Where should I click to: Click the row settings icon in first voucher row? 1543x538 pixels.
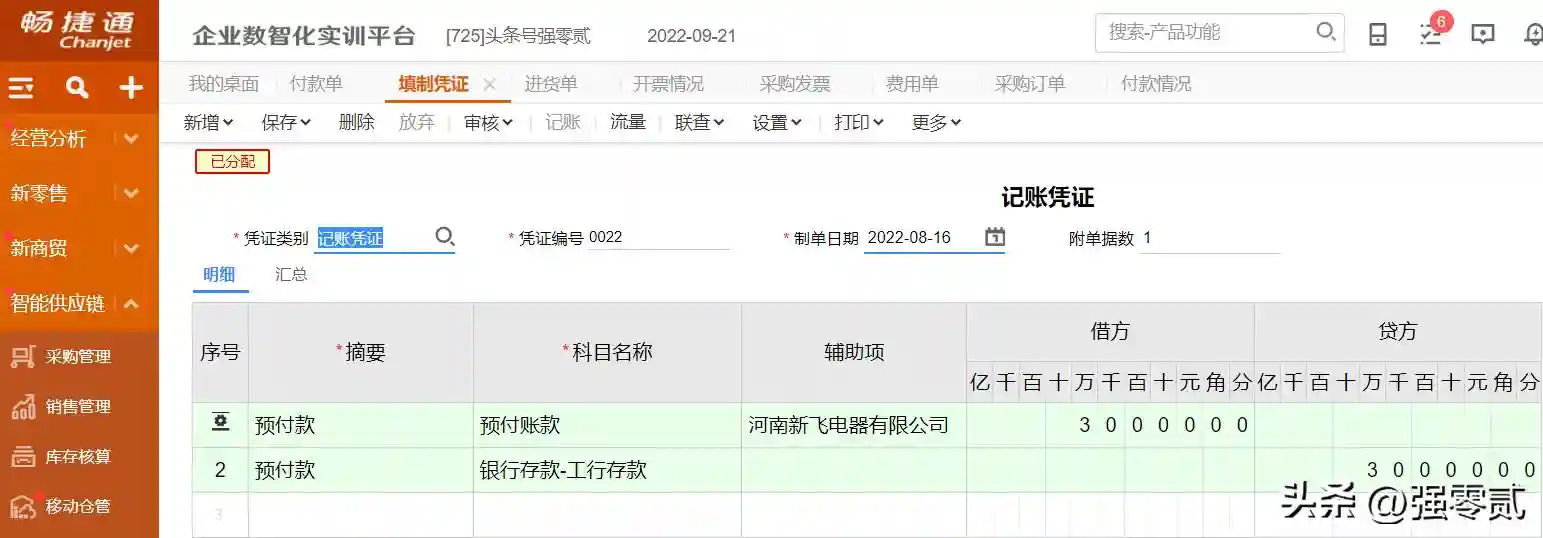coord(220,423)
